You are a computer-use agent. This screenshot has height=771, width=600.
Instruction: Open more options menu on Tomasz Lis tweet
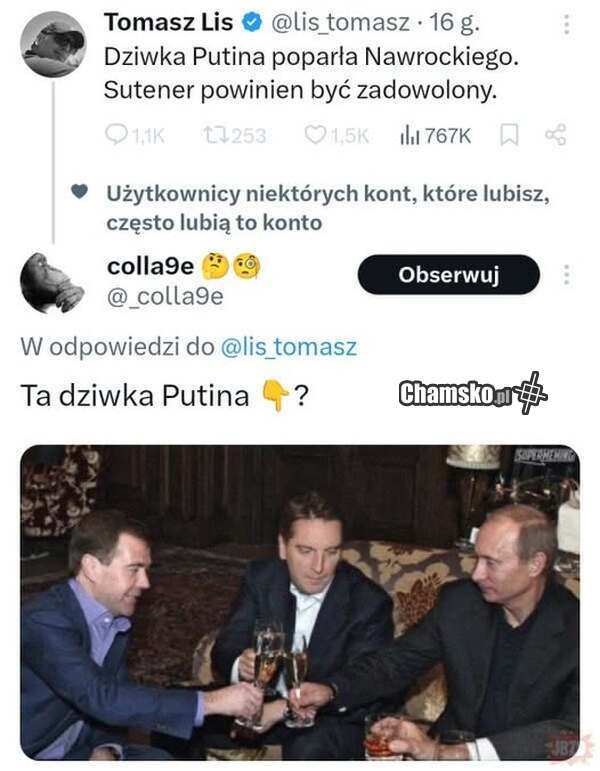point(567,24)
